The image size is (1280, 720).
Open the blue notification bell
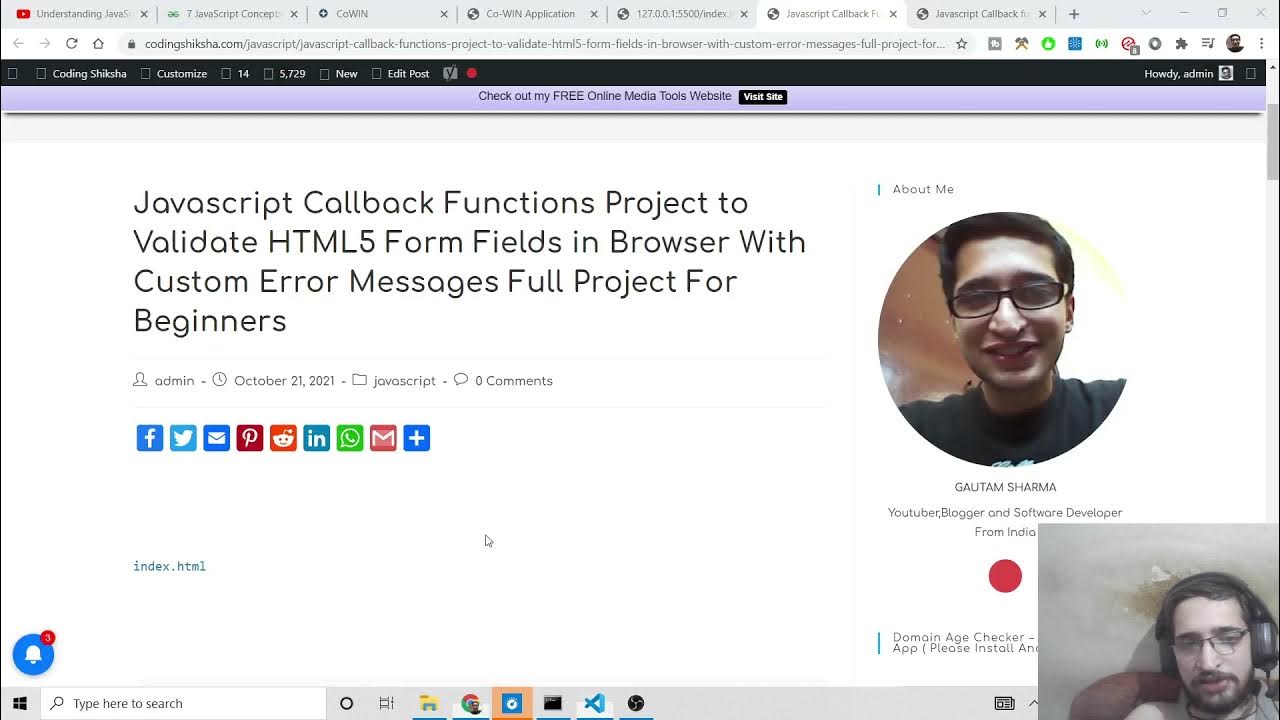[x=33, y=655]
